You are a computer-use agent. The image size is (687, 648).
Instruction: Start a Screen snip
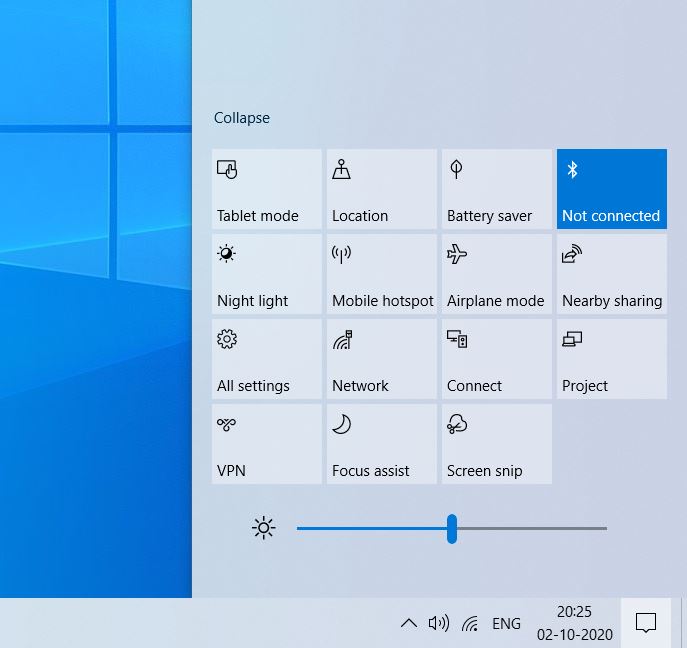pyautogui.click(x=497, y=444)
